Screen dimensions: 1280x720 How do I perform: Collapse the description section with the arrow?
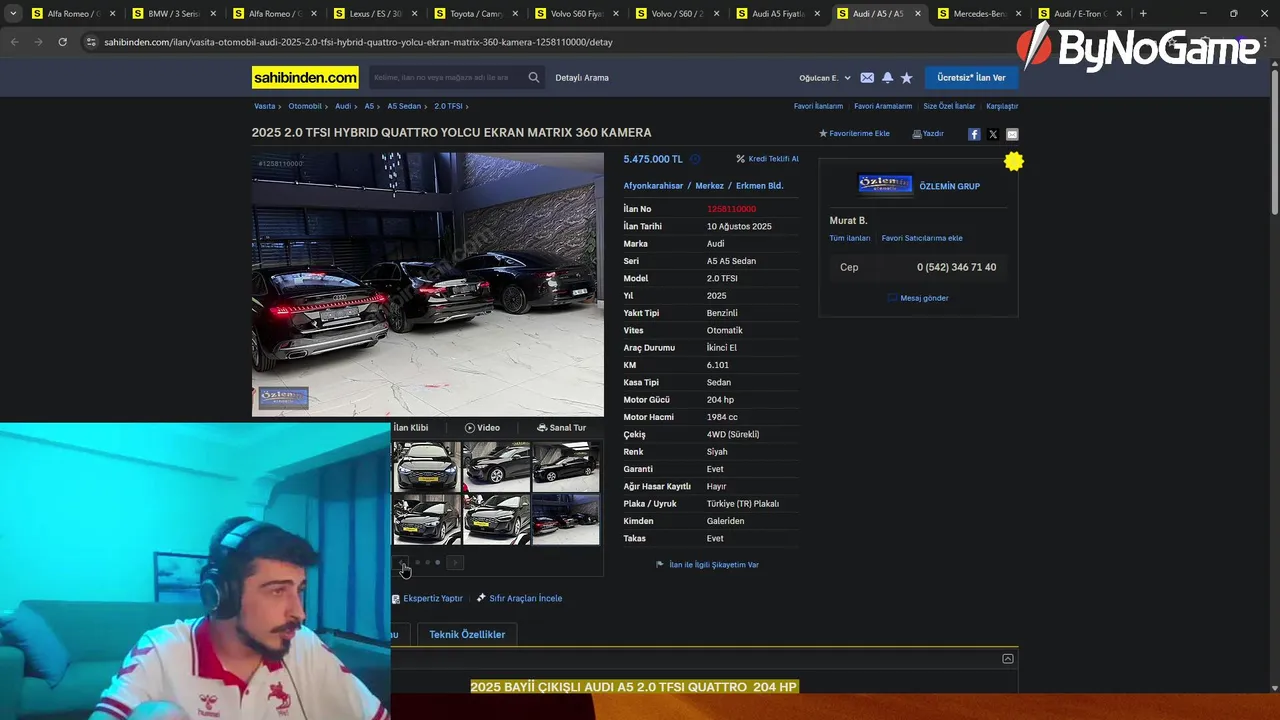(x=1008, y=659)
